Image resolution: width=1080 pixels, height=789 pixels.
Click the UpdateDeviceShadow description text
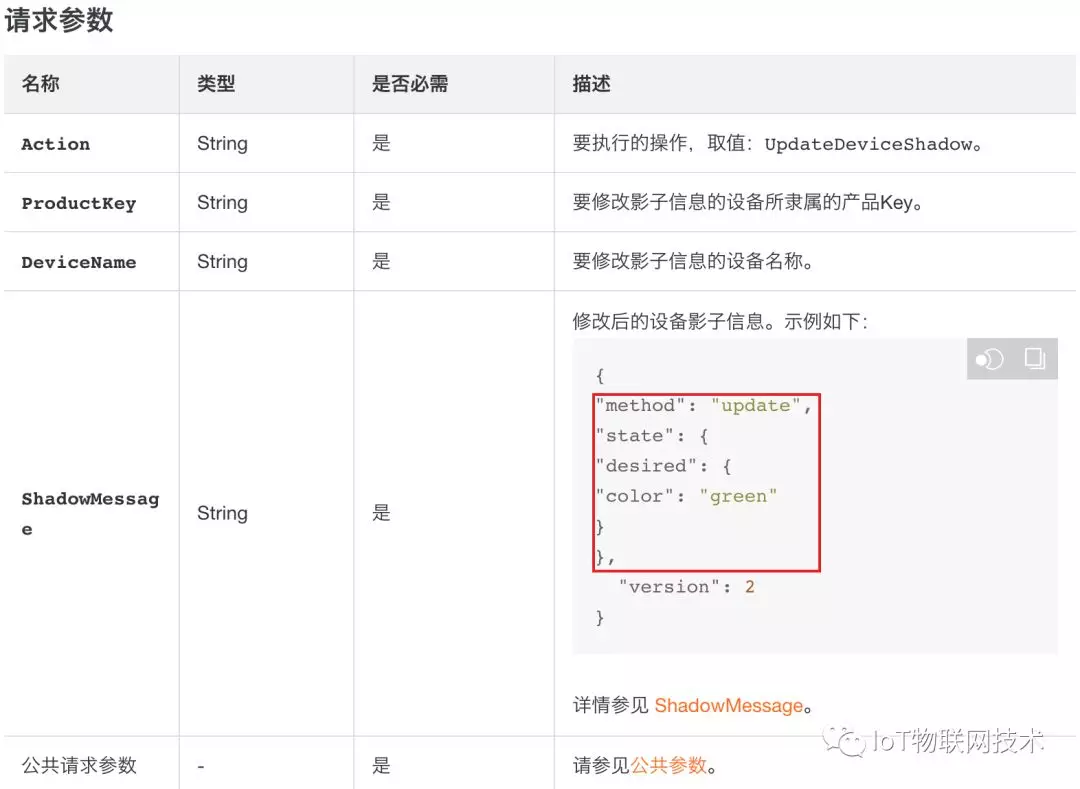pyautogui.click(x=777, y=144)
